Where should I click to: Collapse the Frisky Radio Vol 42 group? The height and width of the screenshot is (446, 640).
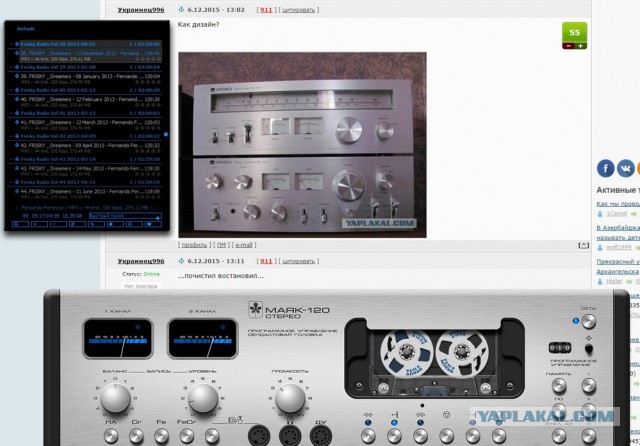click(x=11, y=136)
